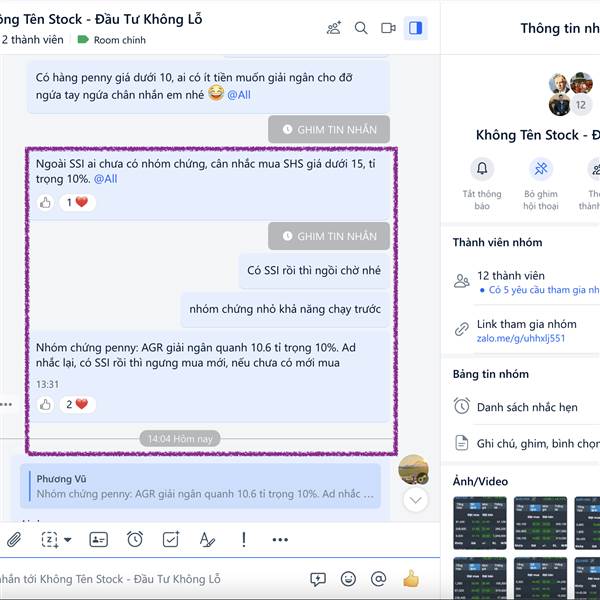Insert a contact card

tap(98, 540)
